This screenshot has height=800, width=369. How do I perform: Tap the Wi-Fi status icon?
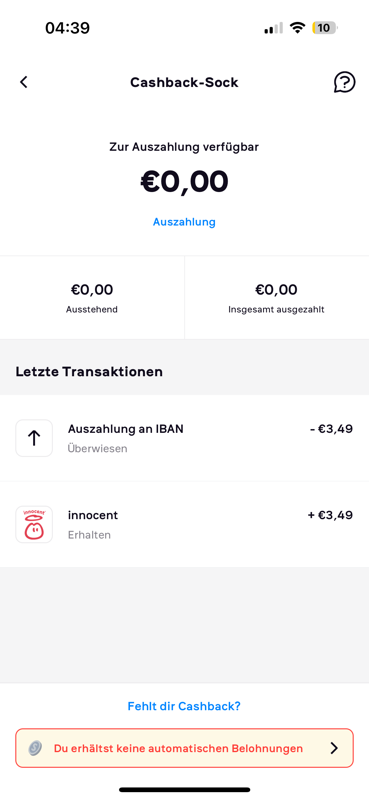click(297, 28)
